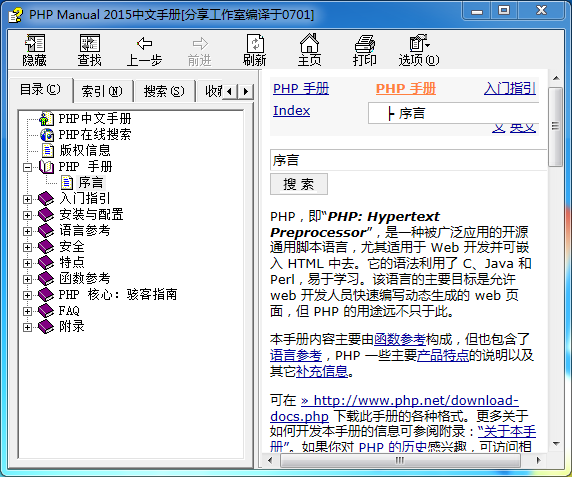Select 版权信息 in the contents tree
The height and width of the screenshot is (477, 572).
pos(85,150)
